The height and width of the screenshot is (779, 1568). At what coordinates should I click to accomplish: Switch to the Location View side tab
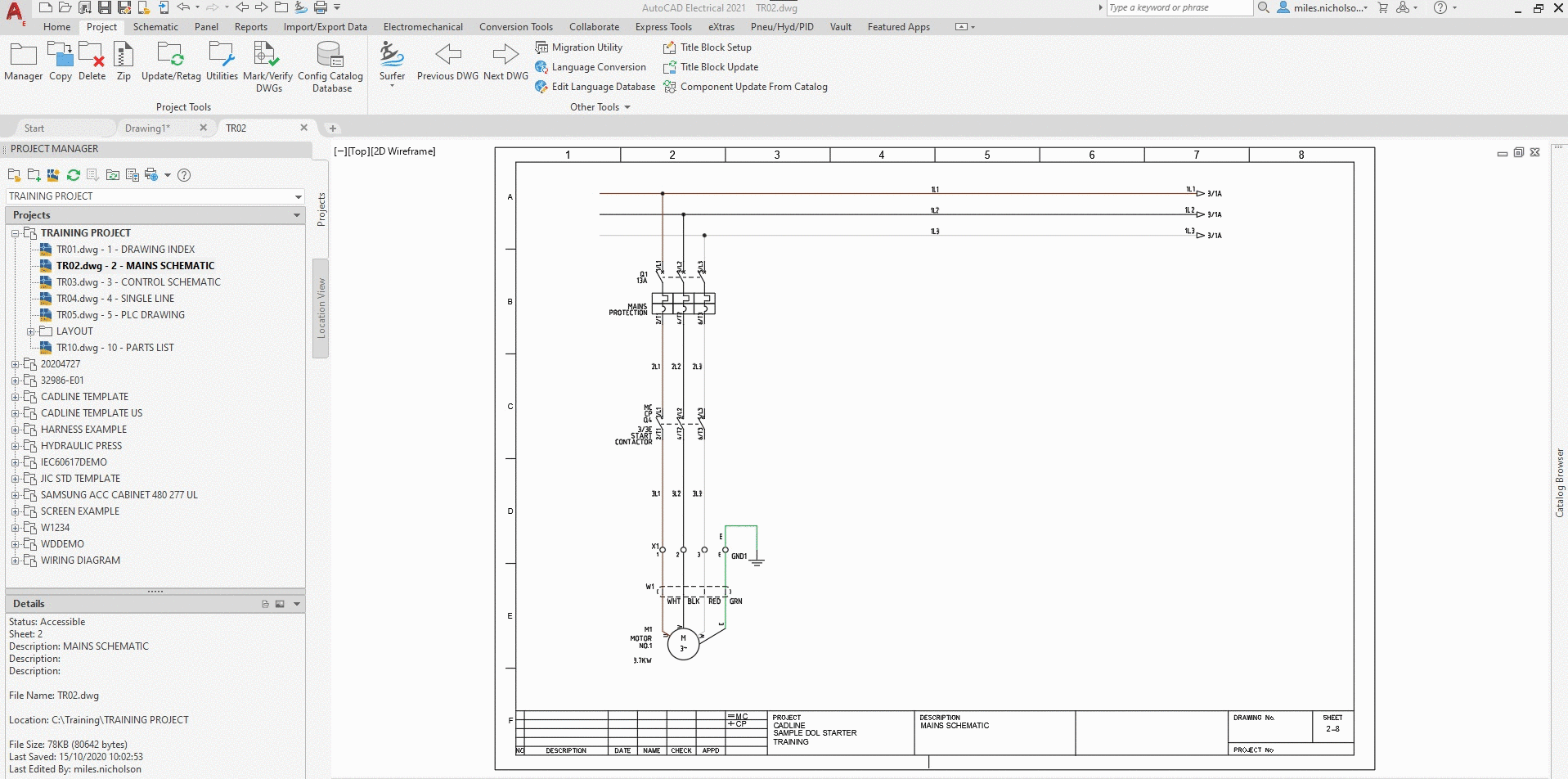[321, 308]
